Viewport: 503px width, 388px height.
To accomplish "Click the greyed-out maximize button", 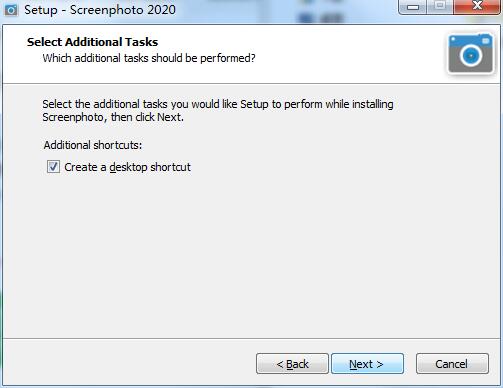I will [440, 6].
